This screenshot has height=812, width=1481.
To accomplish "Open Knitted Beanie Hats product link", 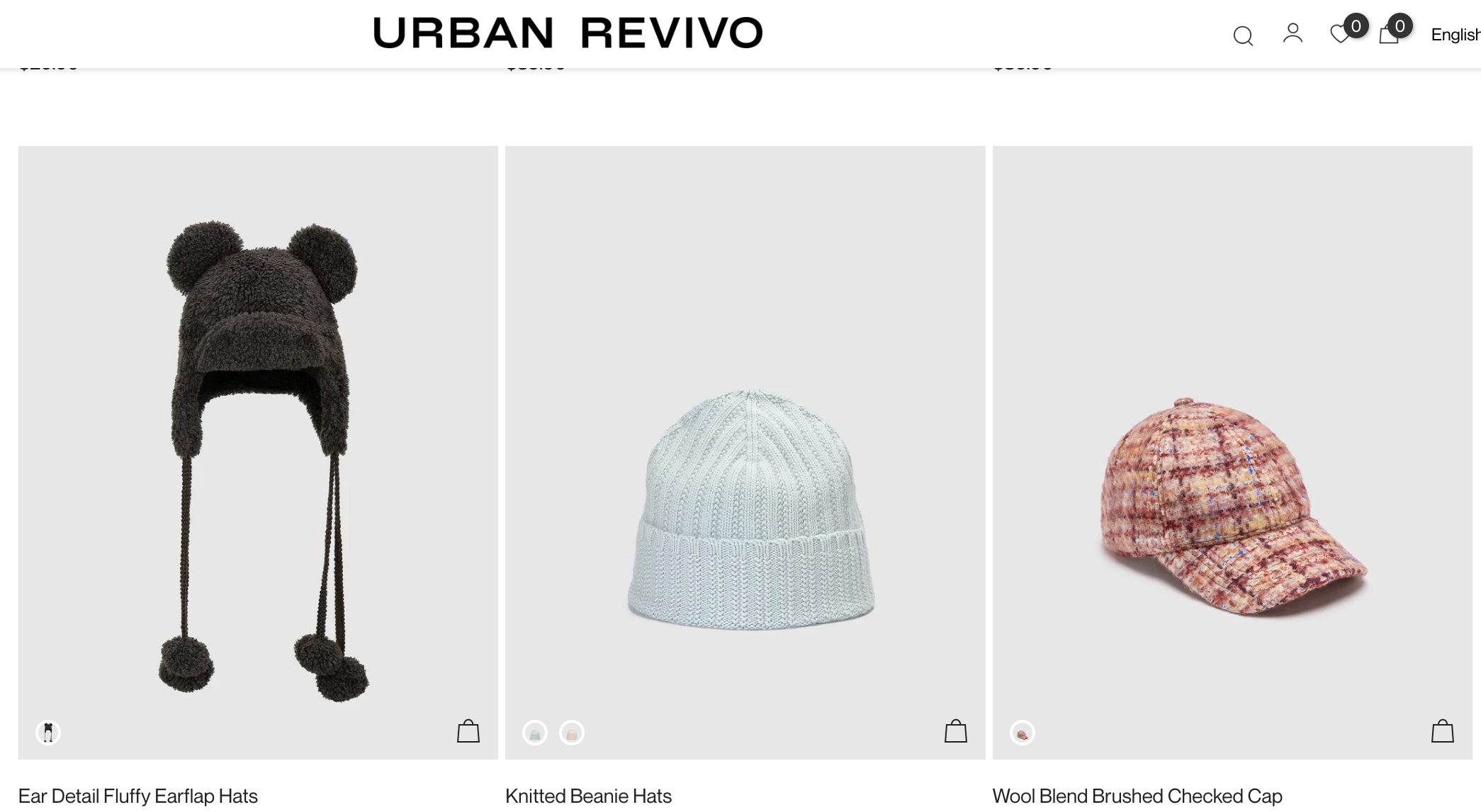I will (x=588, y=796).
